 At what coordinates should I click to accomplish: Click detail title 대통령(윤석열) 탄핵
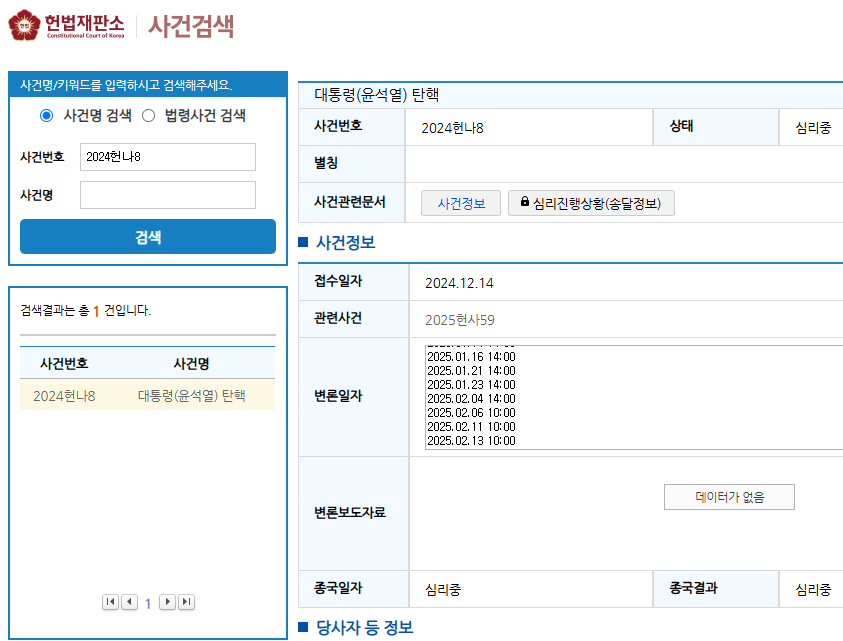pos(377,95)
